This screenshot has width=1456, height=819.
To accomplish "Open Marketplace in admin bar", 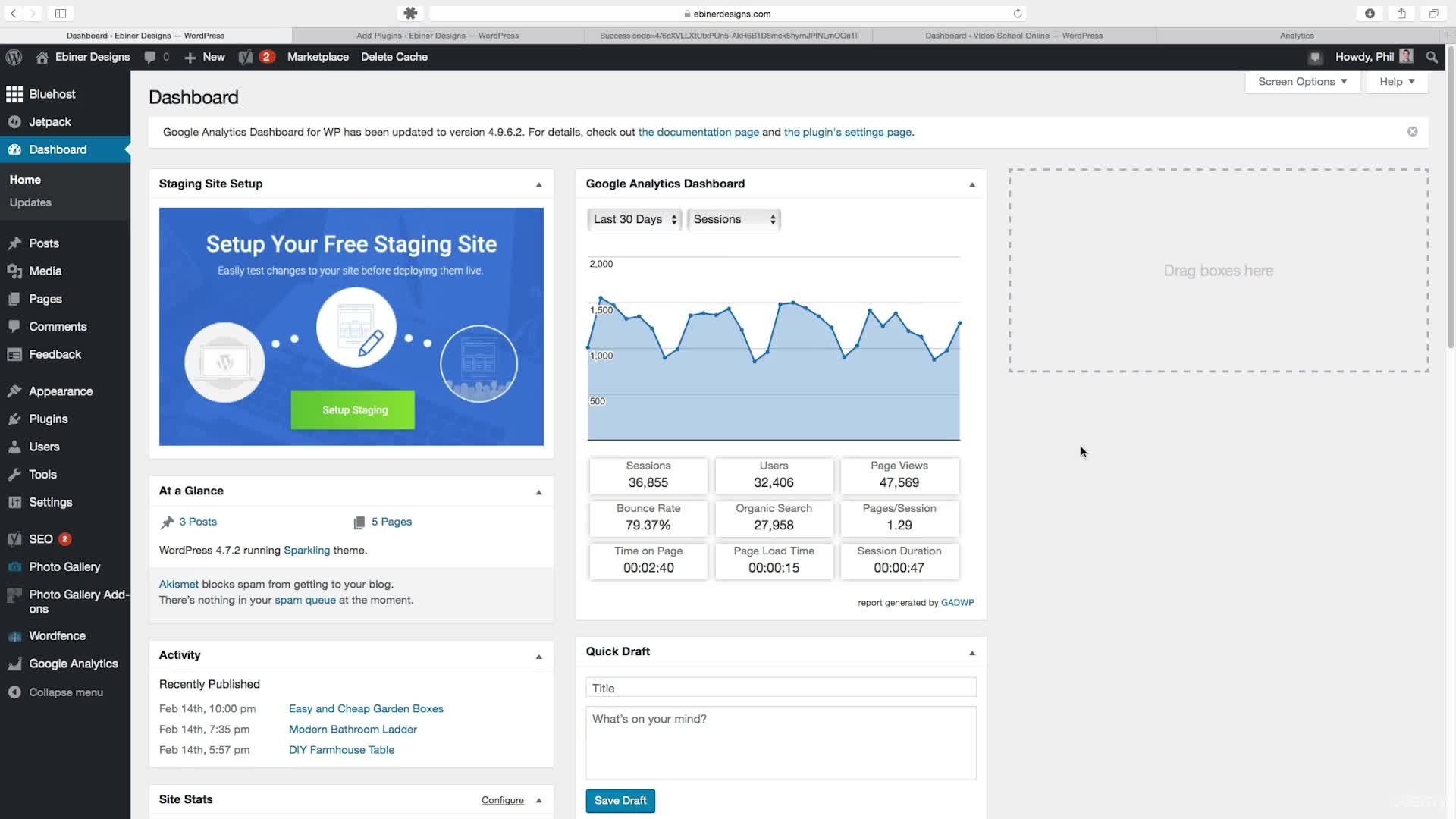I will (318, 57).
